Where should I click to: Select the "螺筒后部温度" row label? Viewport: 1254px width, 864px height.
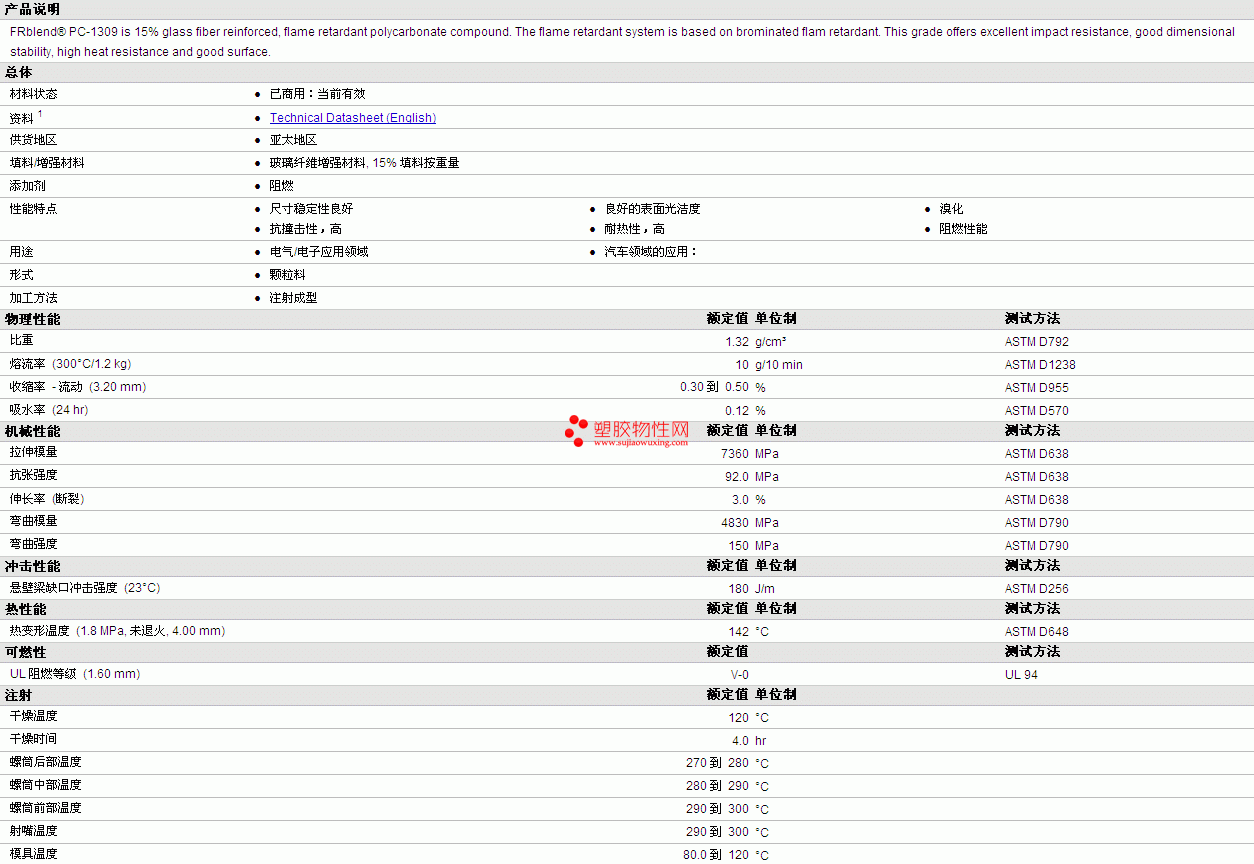[x=46, y=762]
